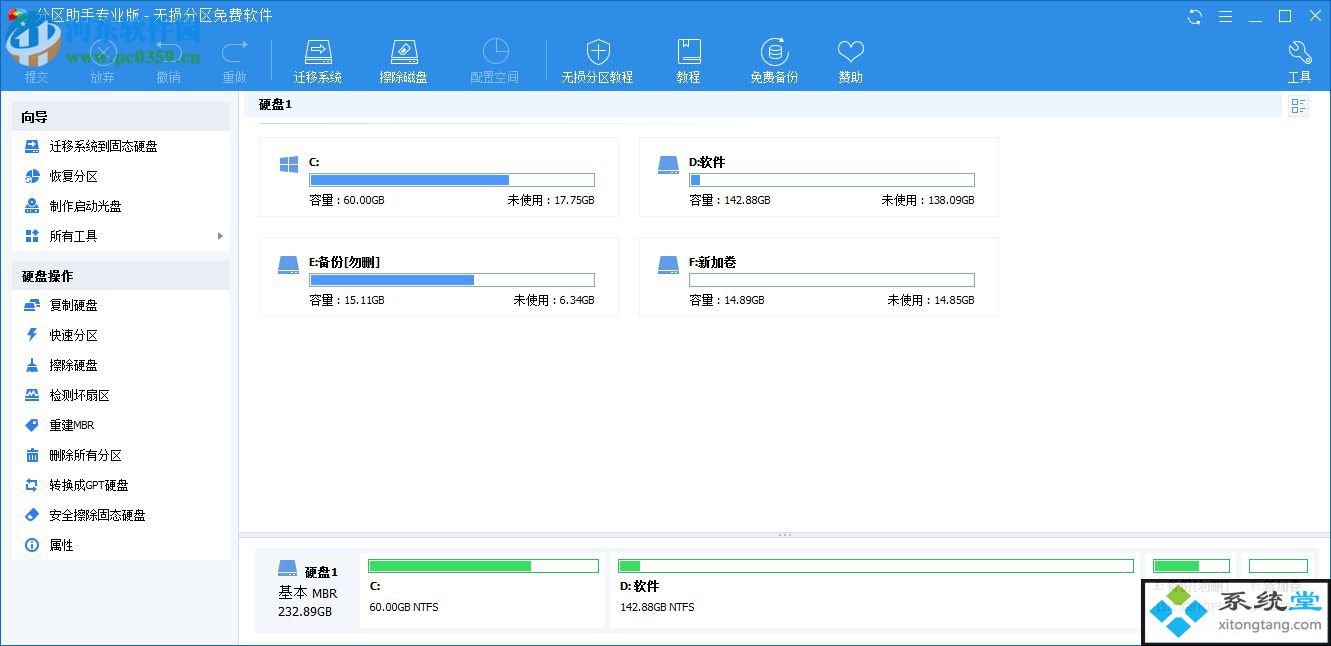Click the 放弃 discard icon in toolbar
Image resolution: width=1331 pixels, height=646 pixels.
[x=102, y=52]
